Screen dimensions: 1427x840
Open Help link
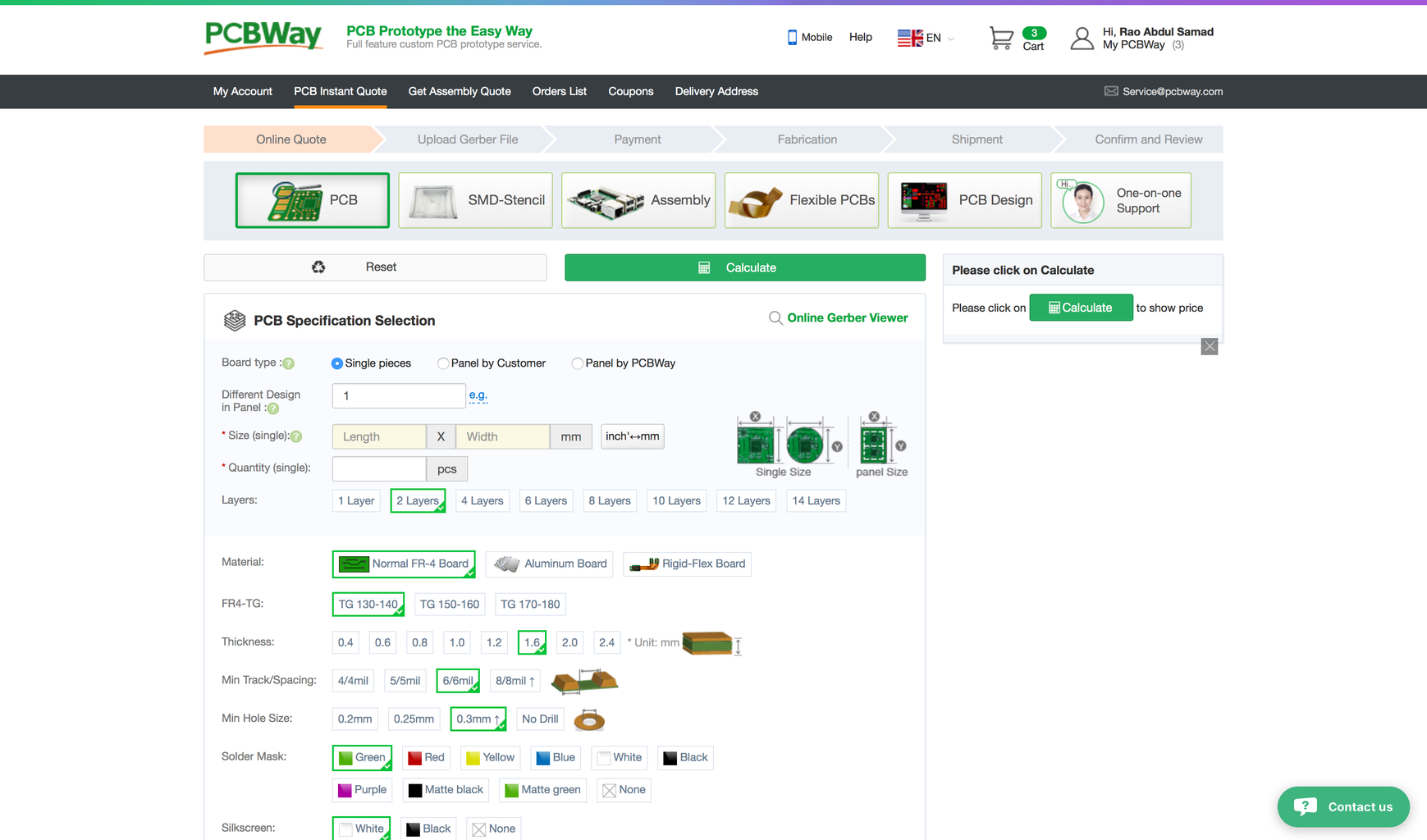[x=861, y=37]
